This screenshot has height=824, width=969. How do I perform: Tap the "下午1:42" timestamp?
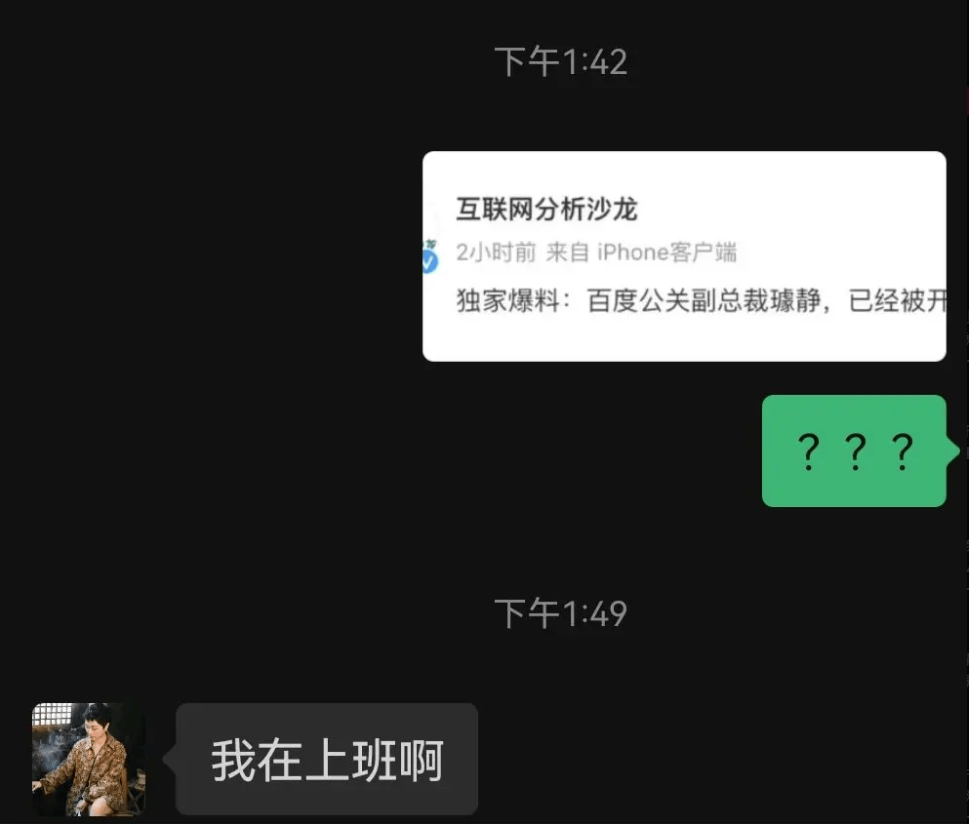(561, 62)
